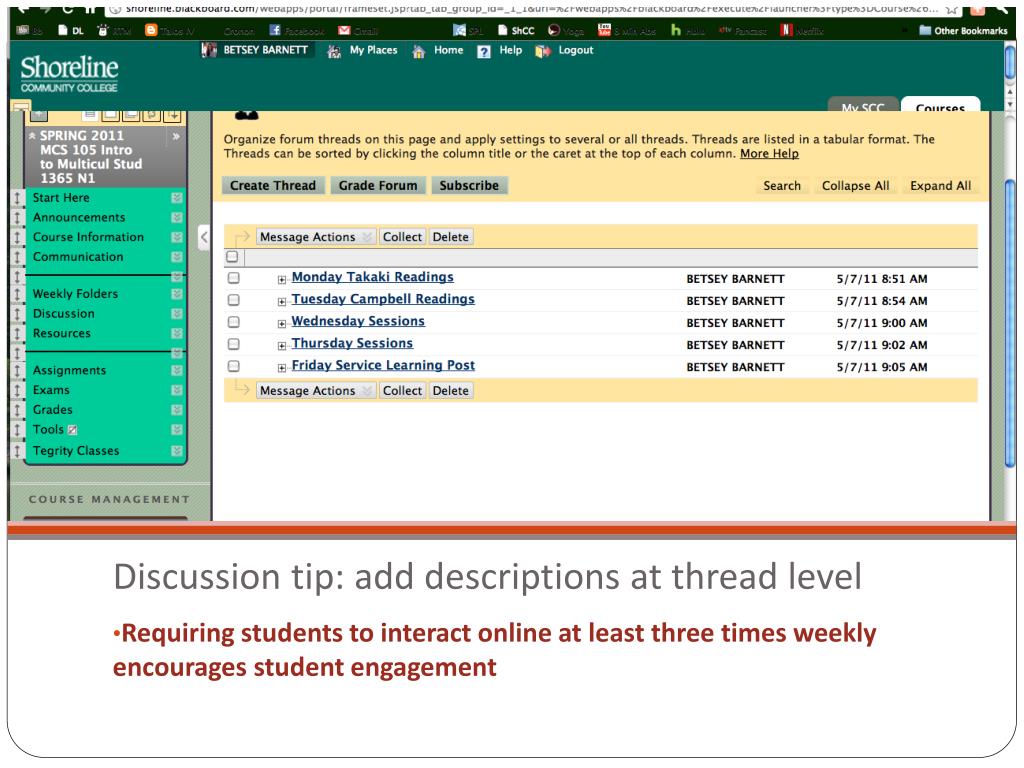The height and width of the screenshot is (768, 1024).
Task: Switch to the Courses tab
Action: point(940,105)
